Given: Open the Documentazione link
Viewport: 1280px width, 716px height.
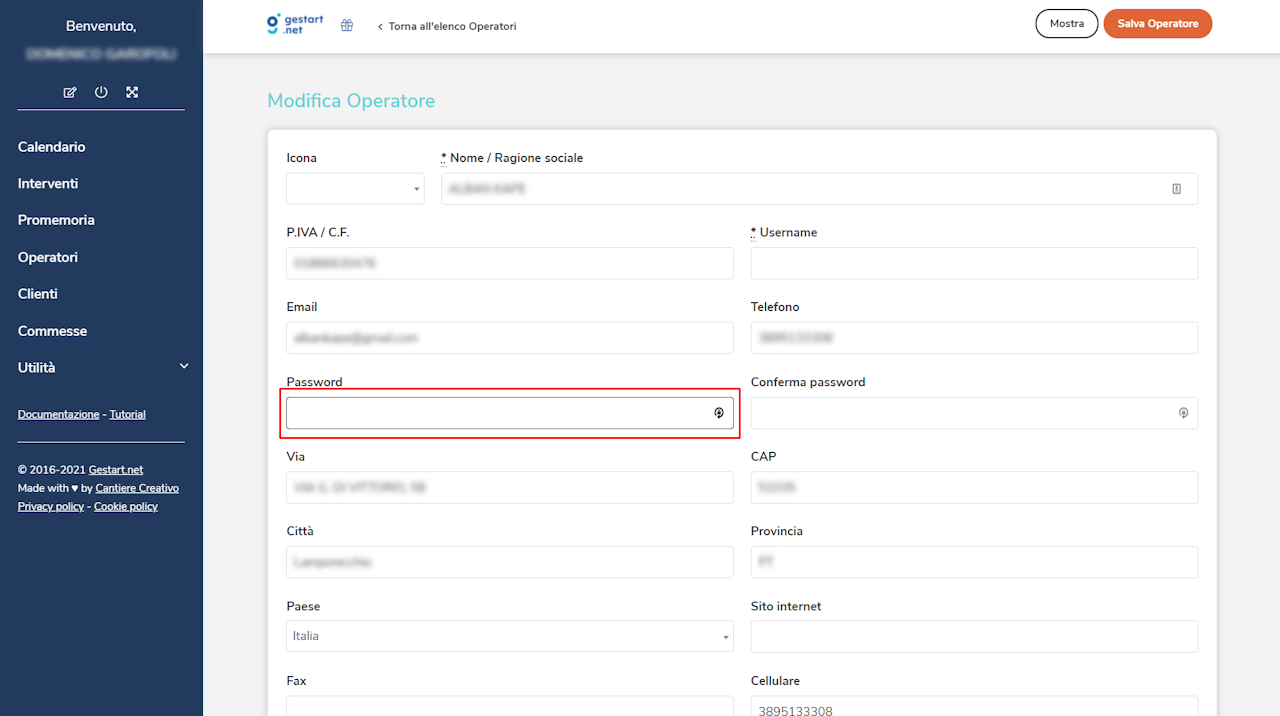Looking at the screenshot, I should 58,414.
